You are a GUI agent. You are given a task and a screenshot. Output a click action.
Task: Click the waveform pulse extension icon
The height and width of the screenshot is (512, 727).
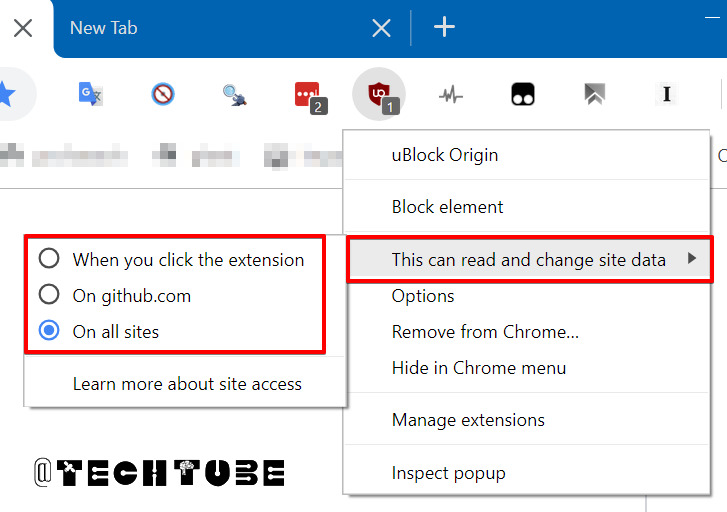coord(451,95)
